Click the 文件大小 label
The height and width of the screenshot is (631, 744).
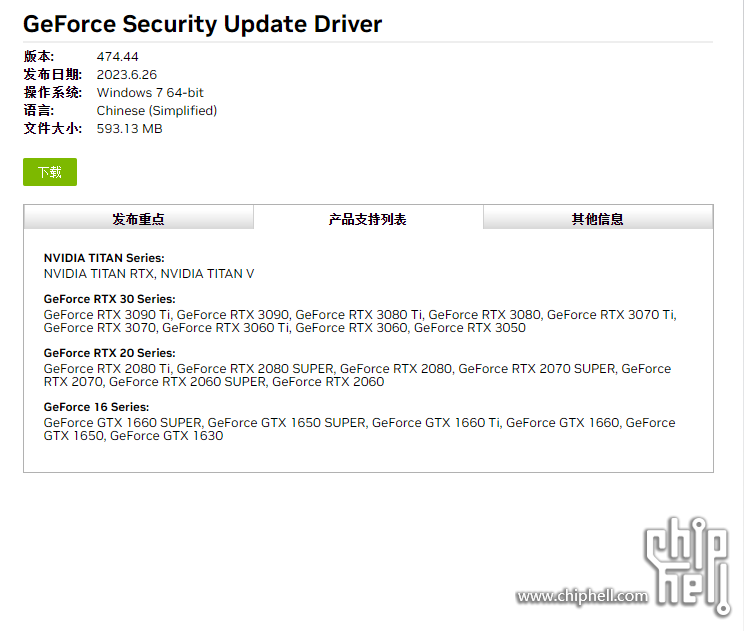coord(46,129)
